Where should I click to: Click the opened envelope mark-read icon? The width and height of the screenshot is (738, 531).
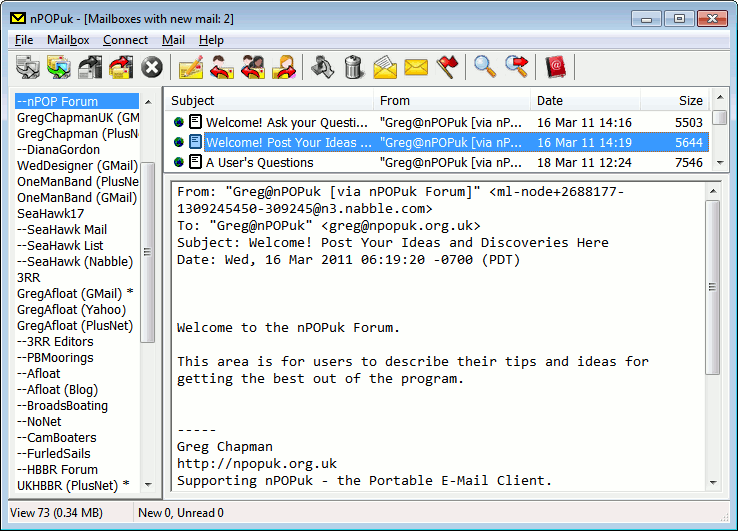click(385, 67)
